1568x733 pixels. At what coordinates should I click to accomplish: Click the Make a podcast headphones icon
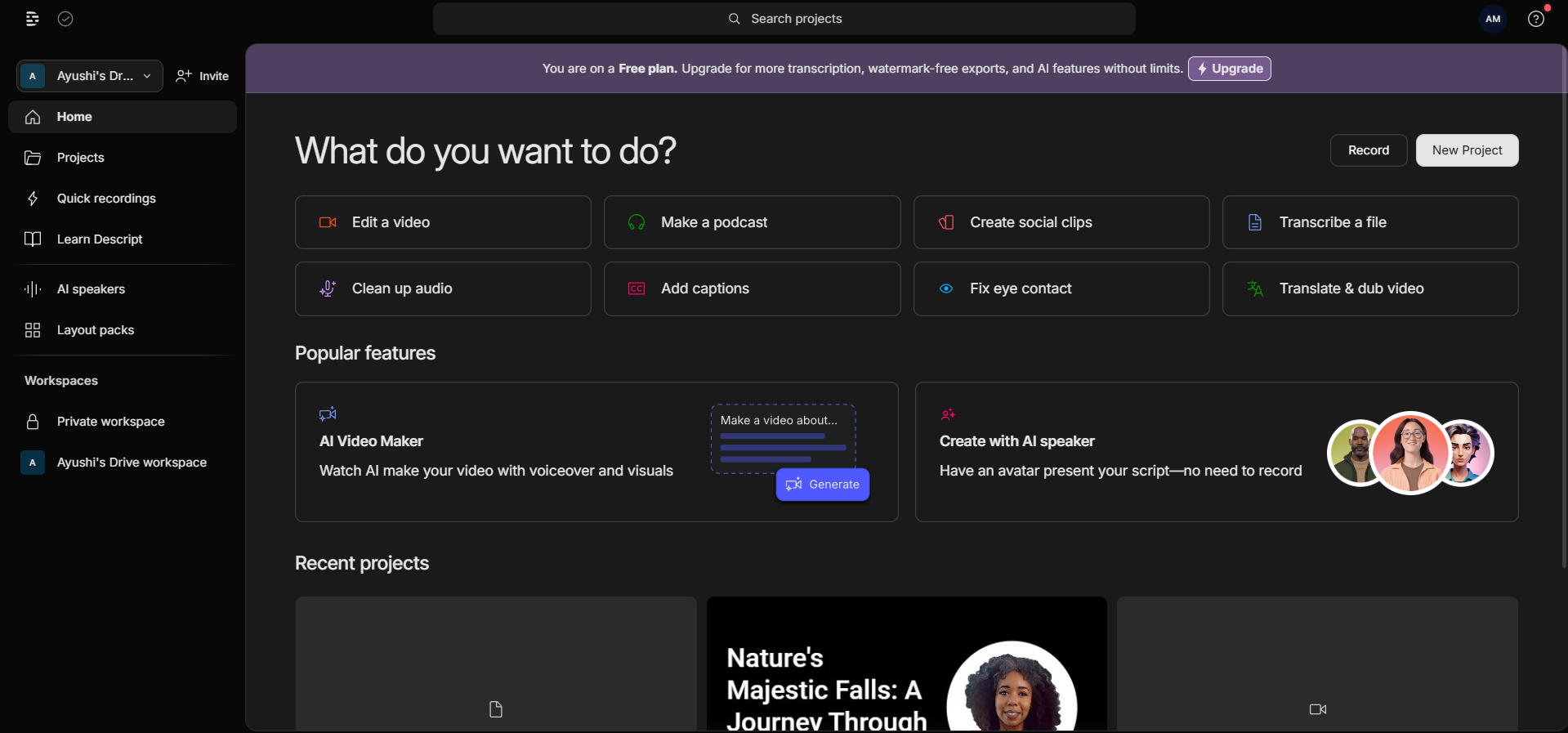(x=637, y=222)
